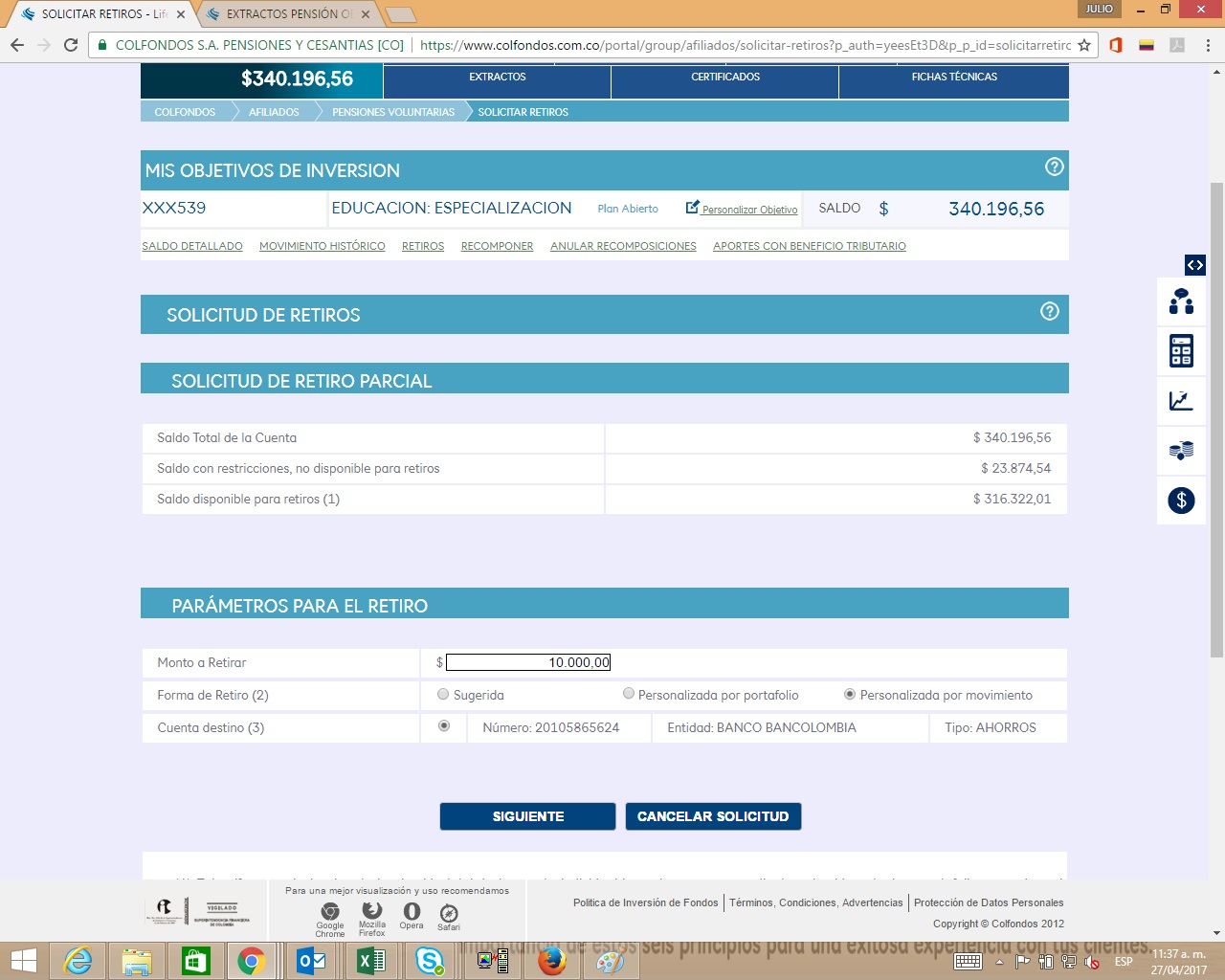Open the calculator icon in right sidebar
This screenshot has height=980, width=1225.
pos(1181,351)
